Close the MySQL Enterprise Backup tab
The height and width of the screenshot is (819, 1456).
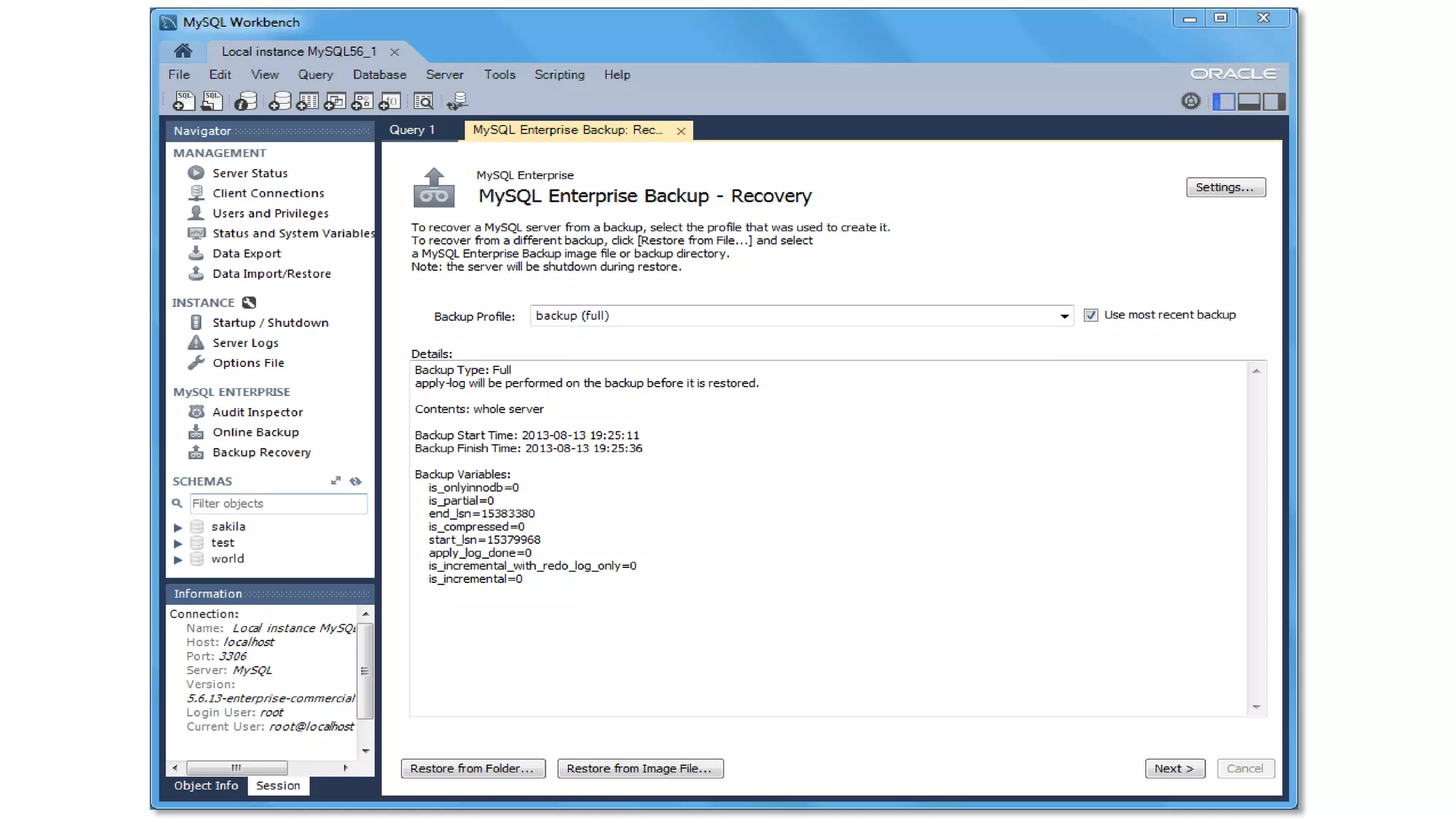(x=681, y=131)
